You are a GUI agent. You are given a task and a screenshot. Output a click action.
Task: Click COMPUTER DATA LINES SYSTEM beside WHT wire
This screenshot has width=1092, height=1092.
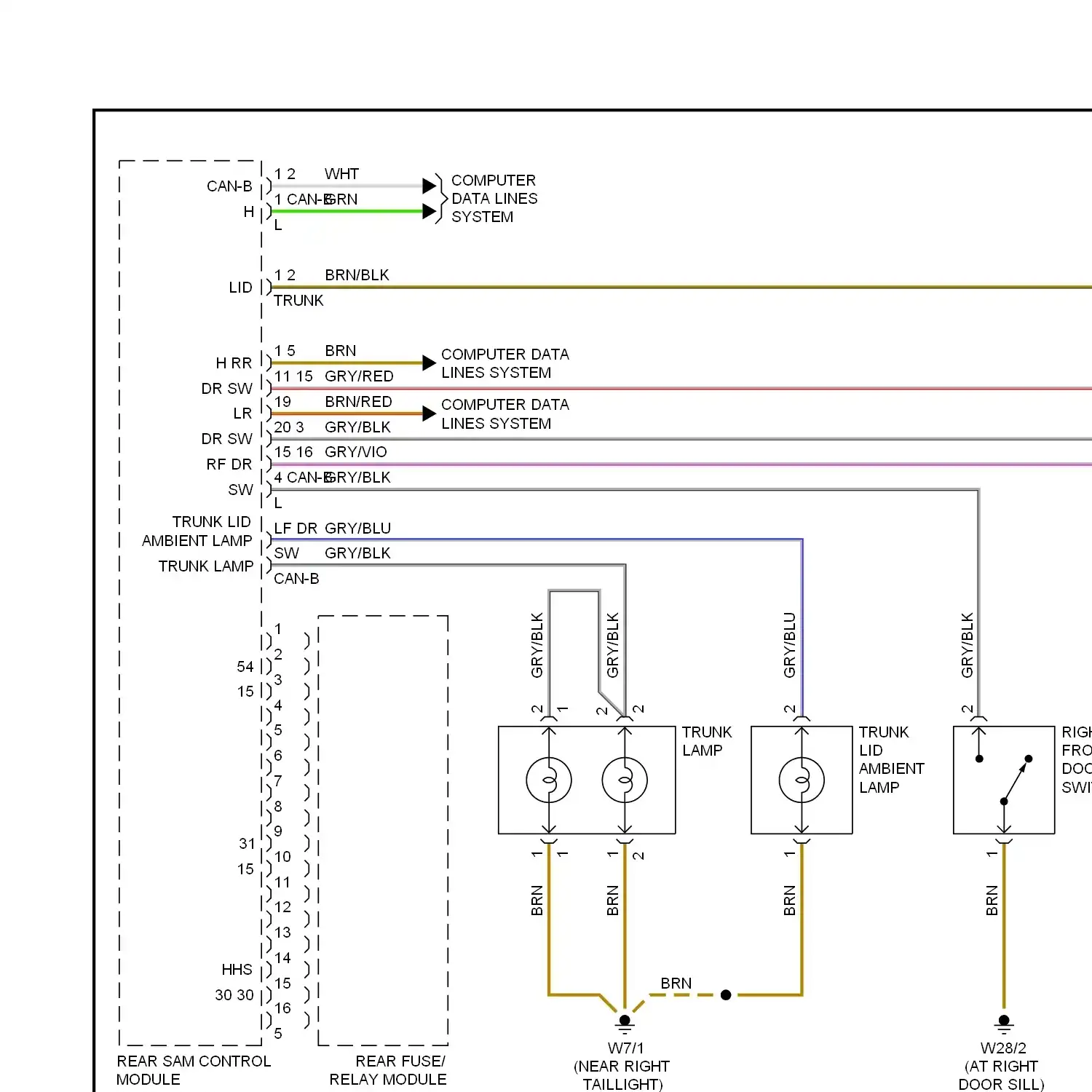point(494,199)
